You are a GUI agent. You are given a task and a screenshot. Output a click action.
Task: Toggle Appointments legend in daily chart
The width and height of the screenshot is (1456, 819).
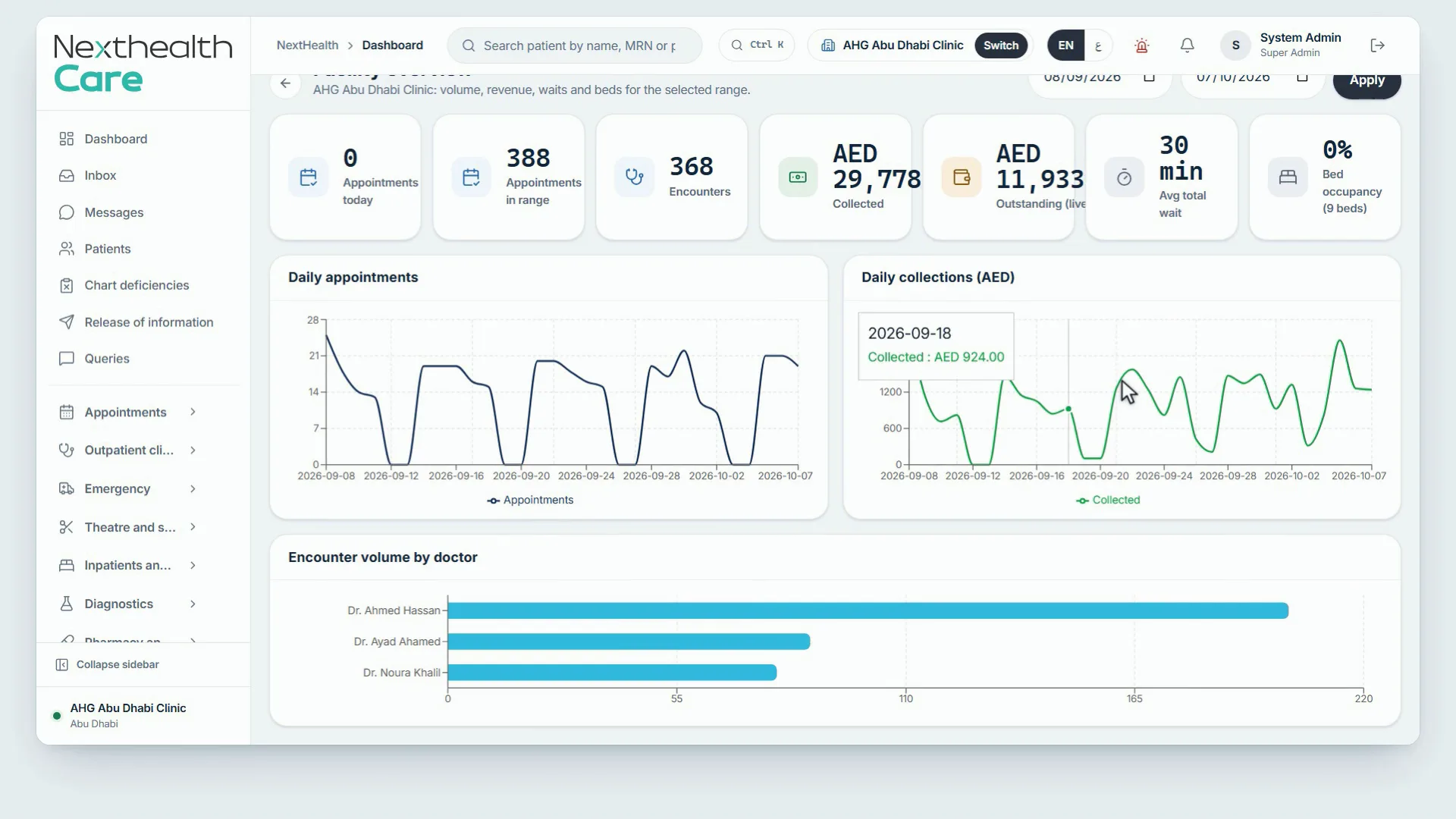point(530,500)
